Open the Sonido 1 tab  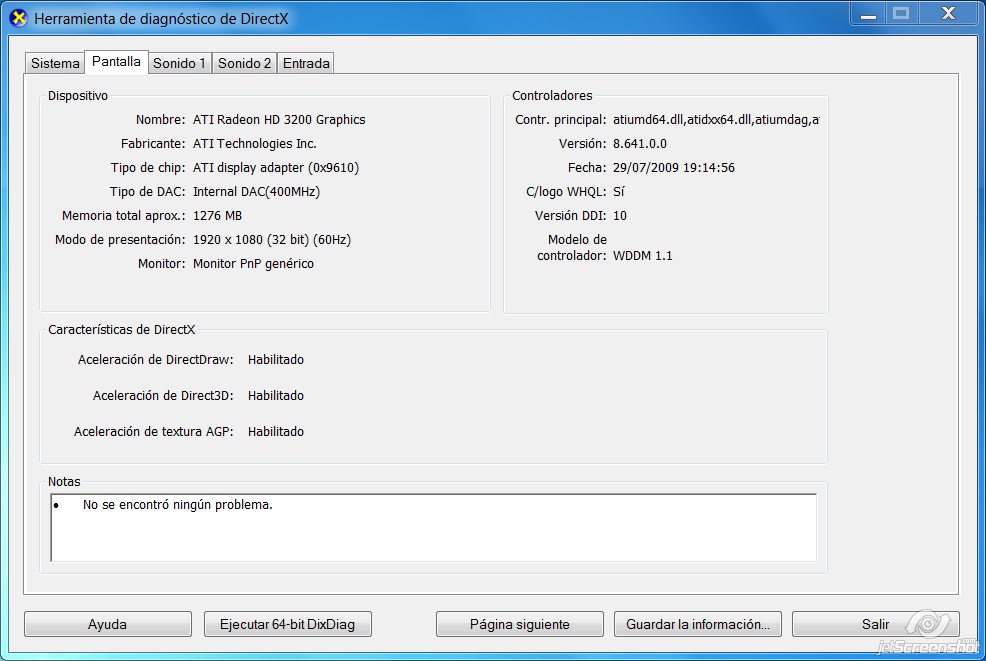point(180,63)
